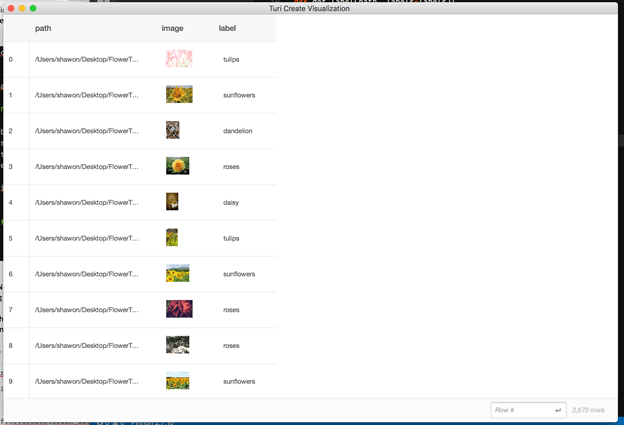Click the image column header
The width and height of the screenshot is (624, 425).
[172, 28]
